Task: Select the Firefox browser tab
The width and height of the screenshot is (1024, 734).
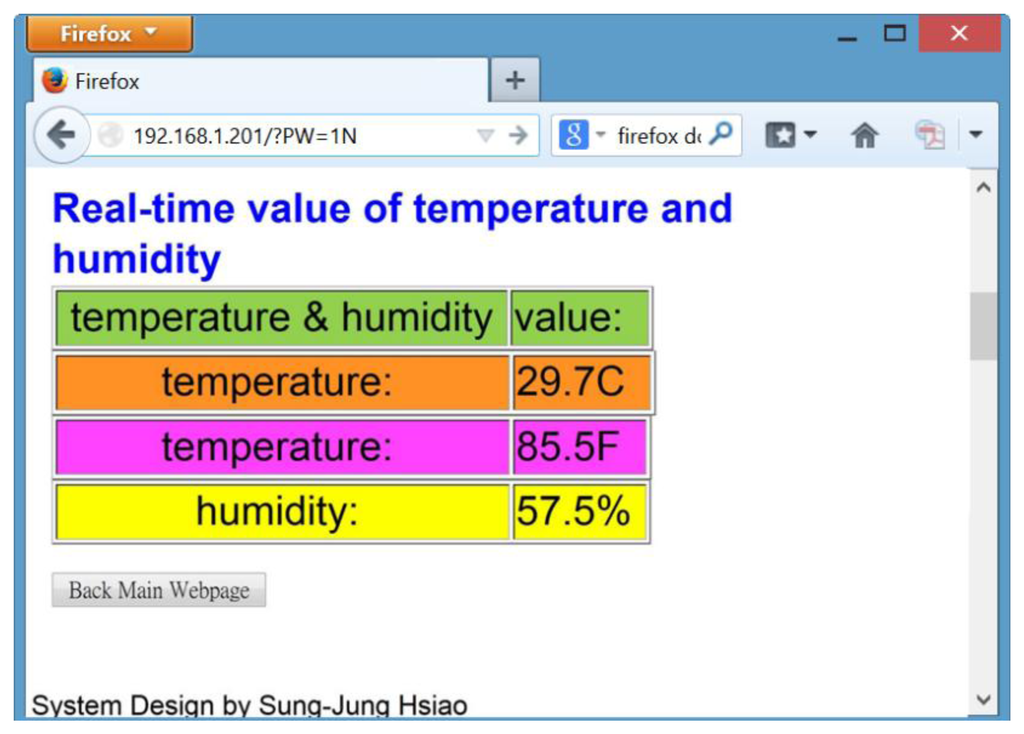Action: click(x=260, y=81)
